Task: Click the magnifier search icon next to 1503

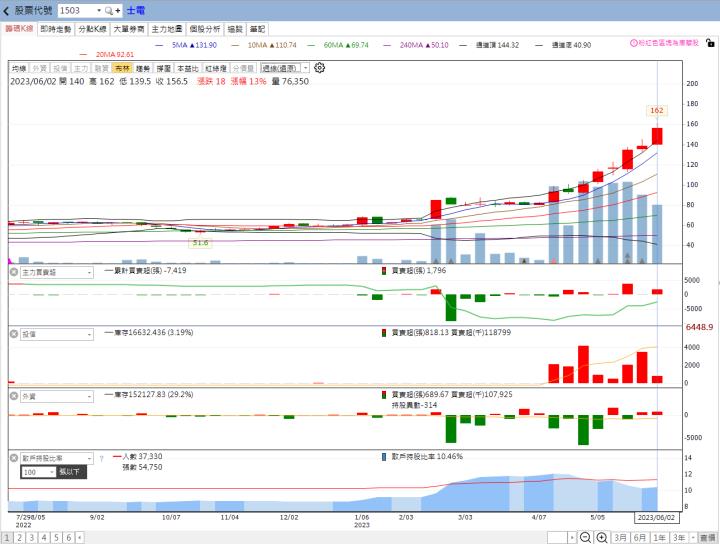Action: click(110, 10)
